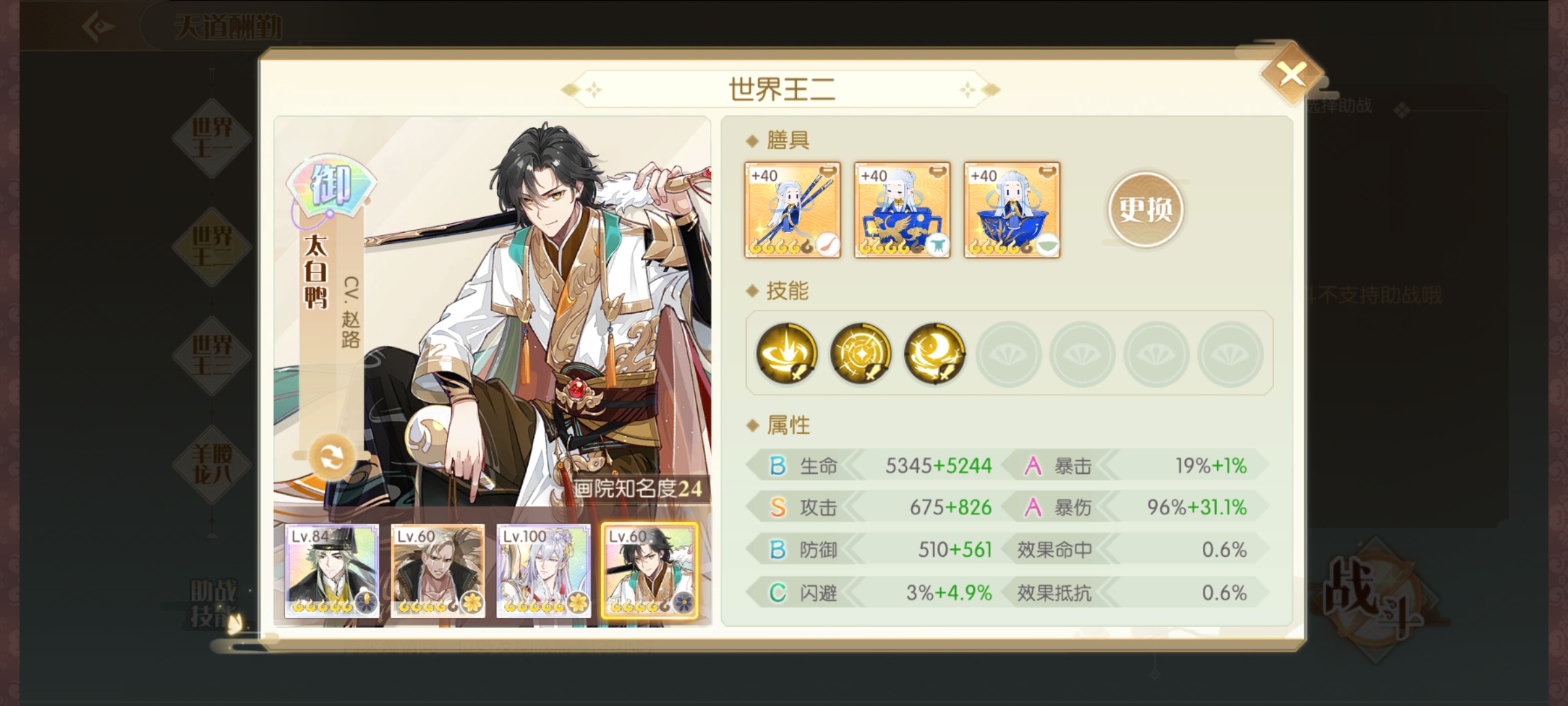Select the second golden circle skill icon
The height and width of the screenshot is (706, 1568).
point(860,353)
